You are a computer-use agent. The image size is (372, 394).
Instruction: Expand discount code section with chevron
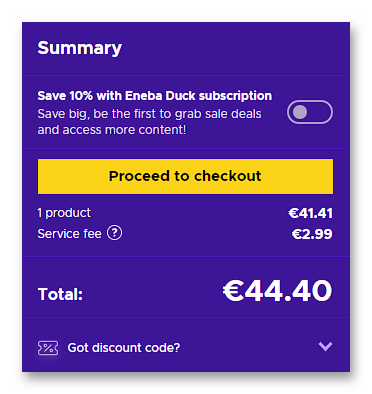(x=325, y=346)
